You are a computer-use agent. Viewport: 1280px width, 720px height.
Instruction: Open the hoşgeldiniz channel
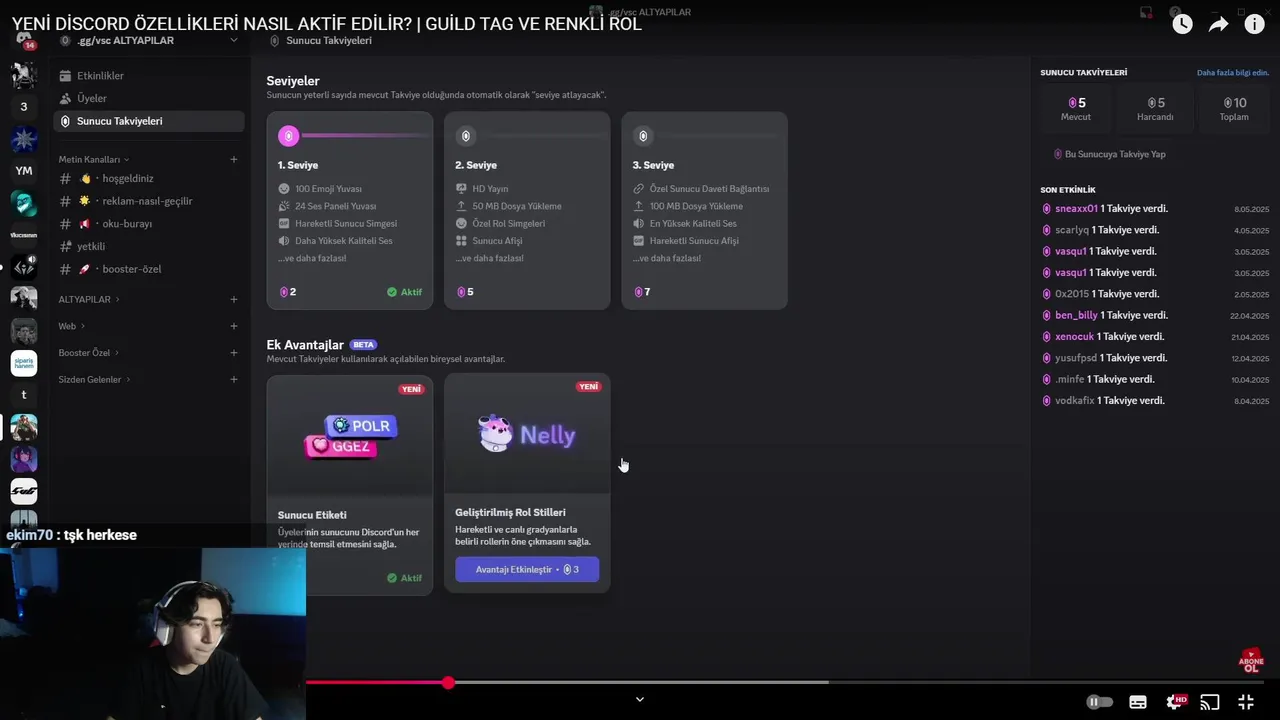click(x=148, y=178)
